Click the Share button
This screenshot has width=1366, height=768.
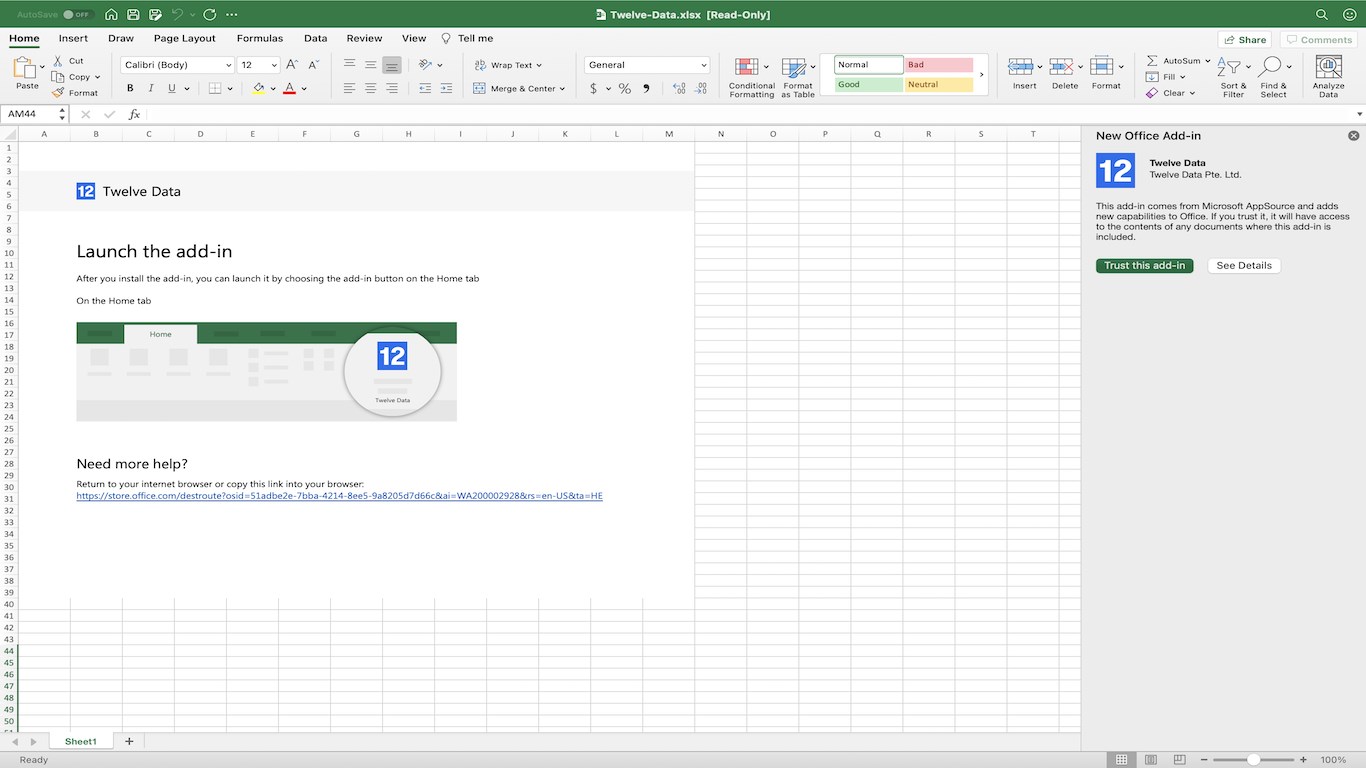[1245, 40]
